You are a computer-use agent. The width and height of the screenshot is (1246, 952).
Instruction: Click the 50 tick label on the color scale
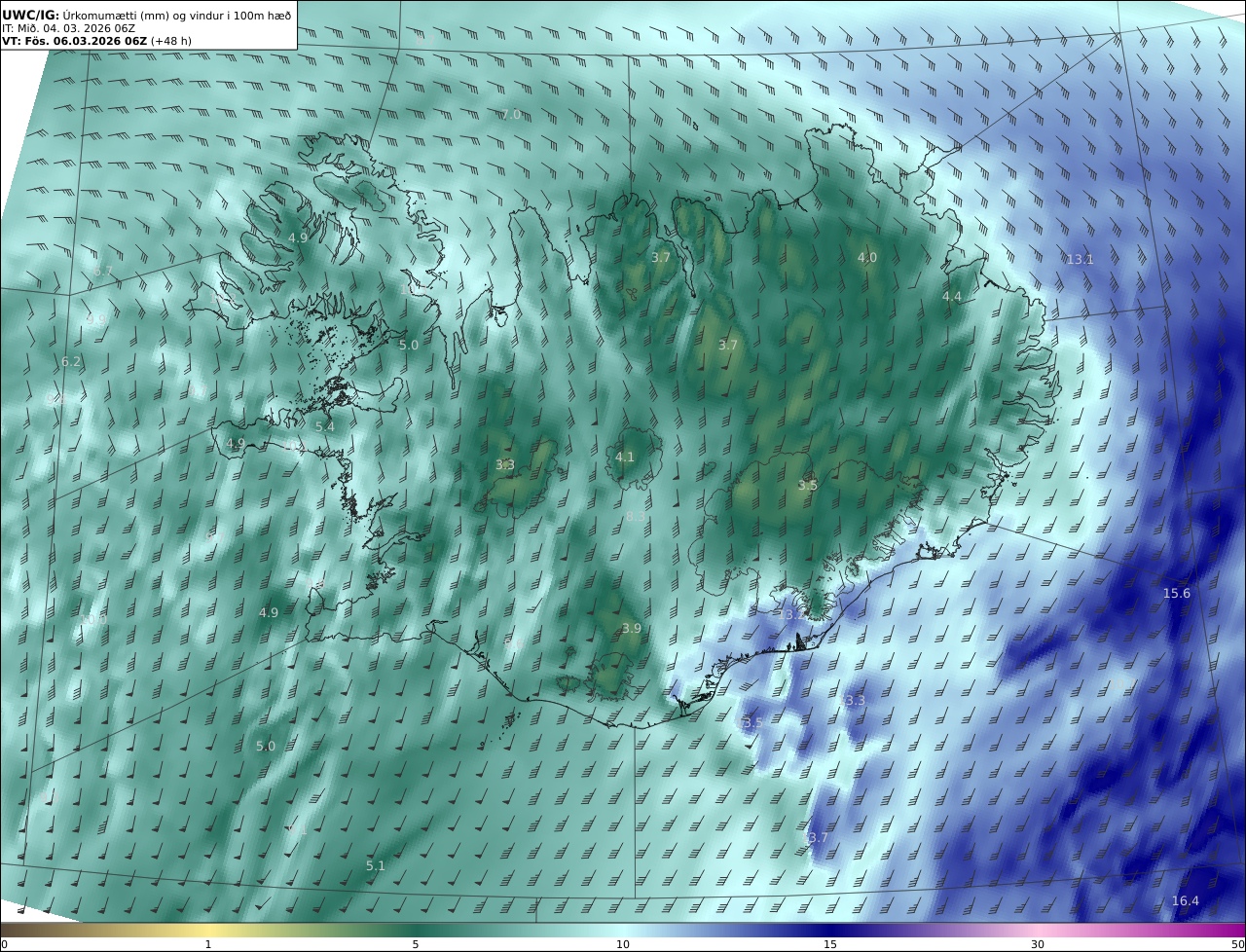point(1237,944)
